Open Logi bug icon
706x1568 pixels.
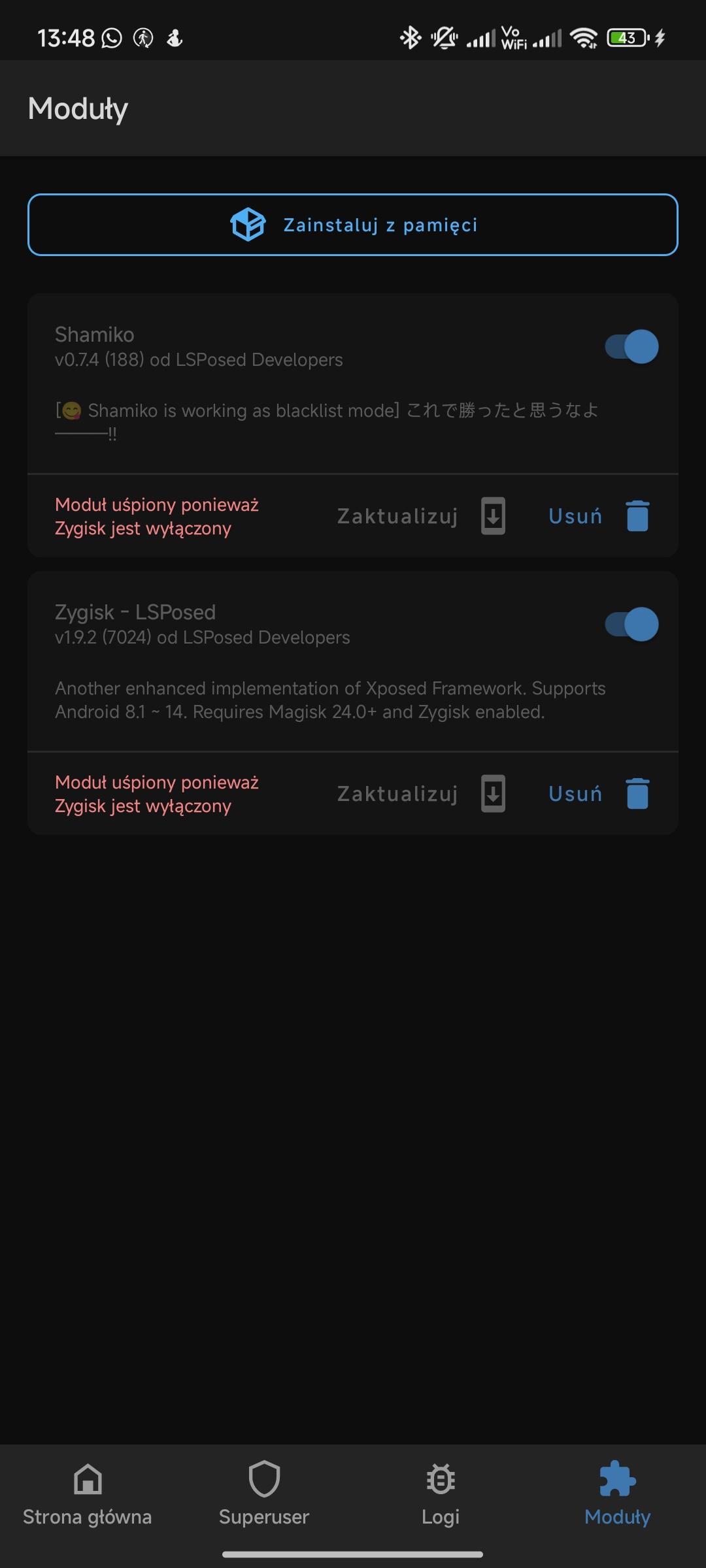click(x=441, y=1479)
